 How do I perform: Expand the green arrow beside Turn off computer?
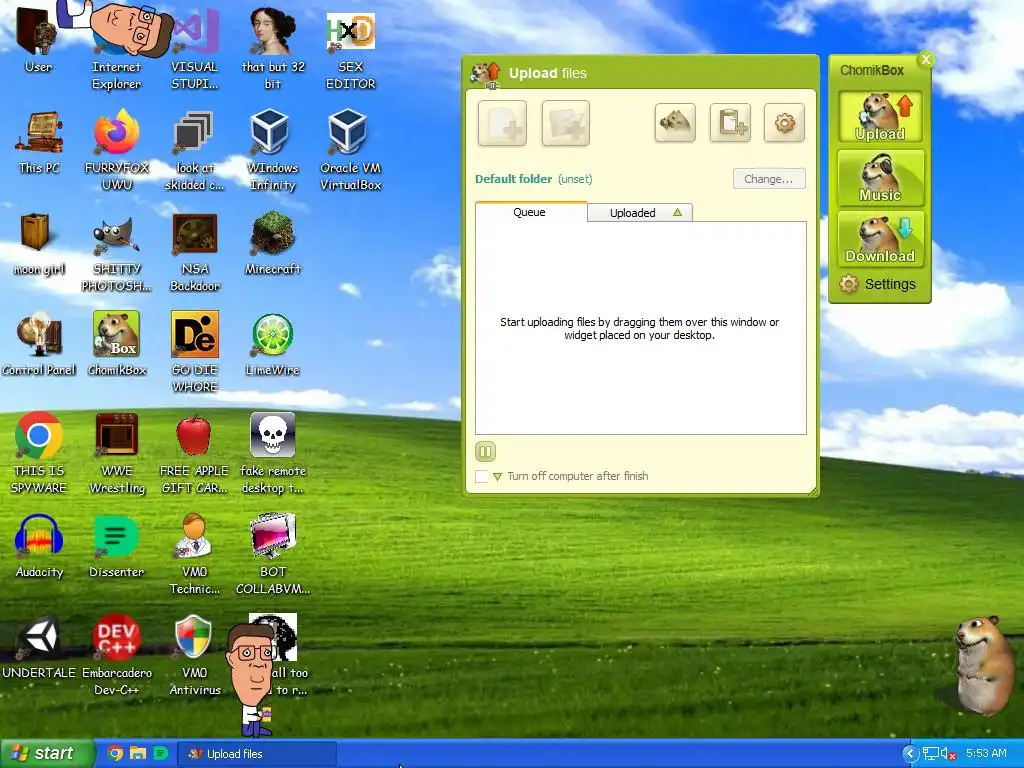point(498,477)
